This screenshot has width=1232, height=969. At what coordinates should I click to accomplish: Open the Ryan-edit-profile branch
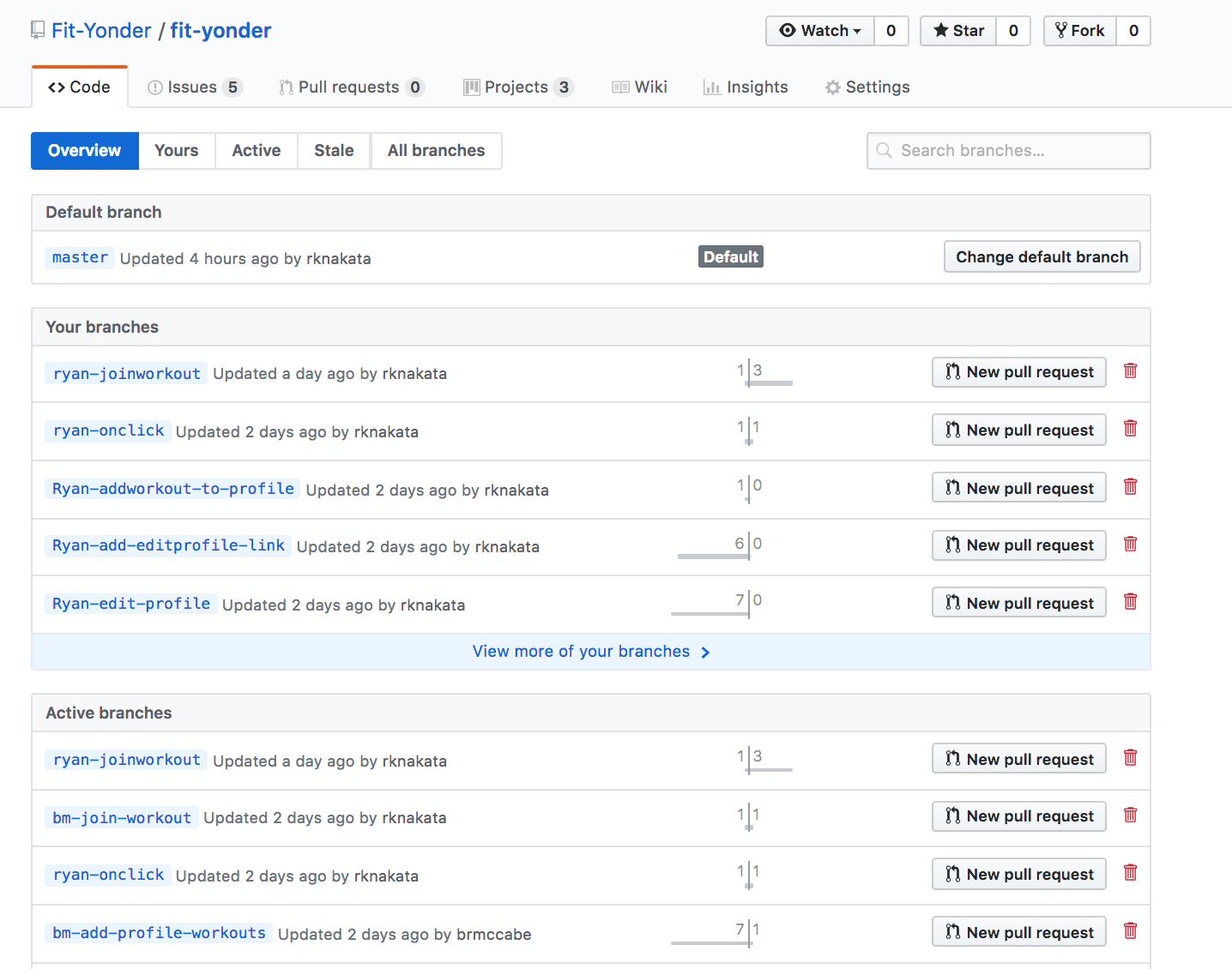[131, 604]
